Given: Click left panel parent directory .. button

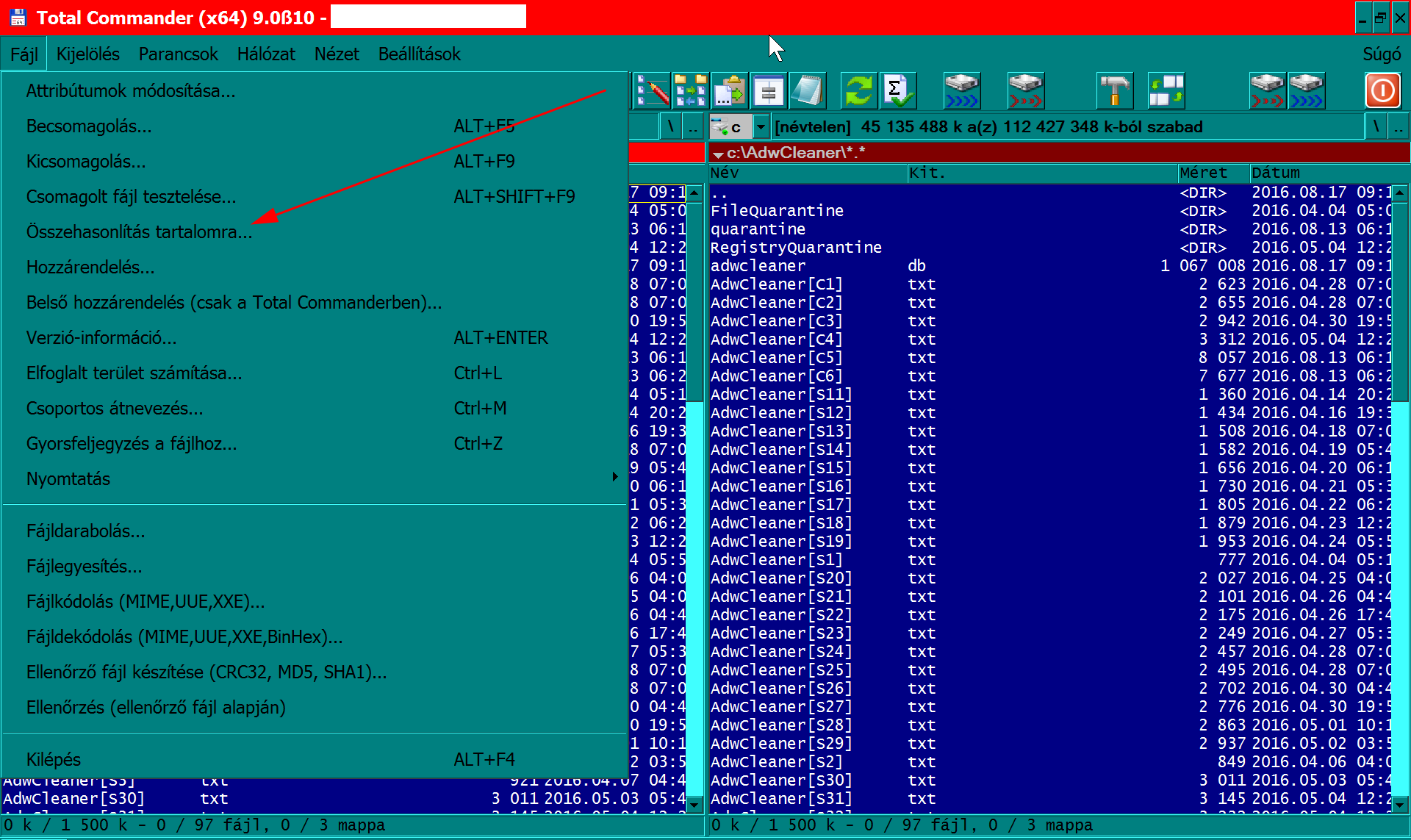Looking at the screenshot, I should pyautogui.click(x=692, y=126).
